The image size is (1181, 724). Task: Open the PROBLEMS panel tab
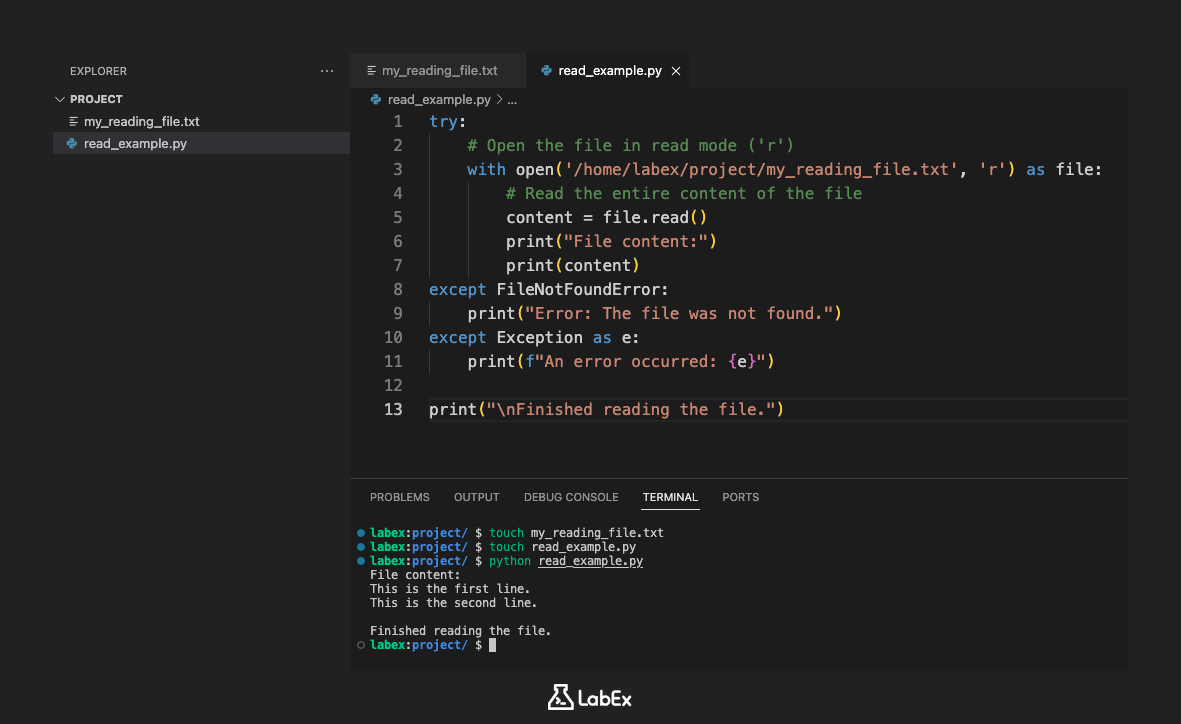click(x=399, y=497)
